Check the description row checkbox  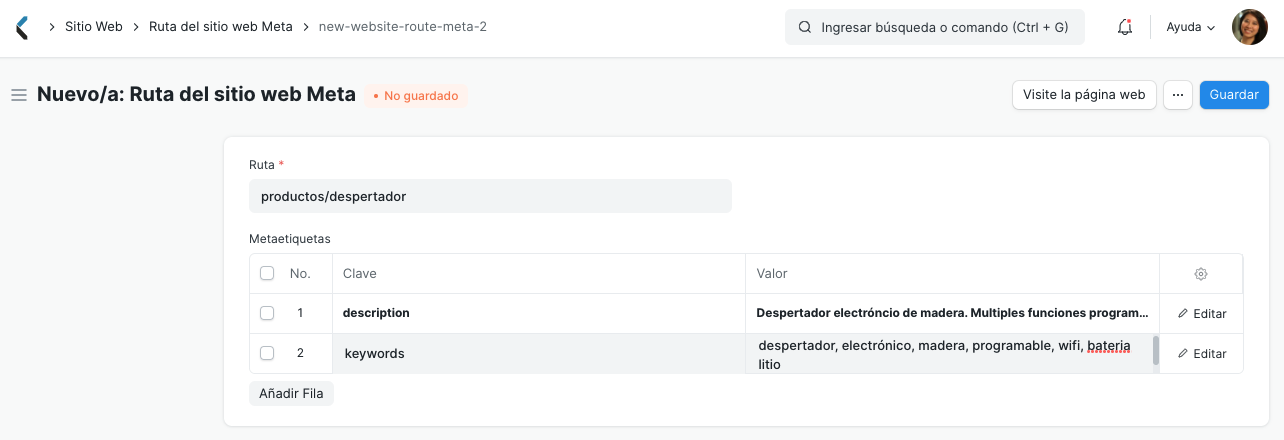click(267, 313)
